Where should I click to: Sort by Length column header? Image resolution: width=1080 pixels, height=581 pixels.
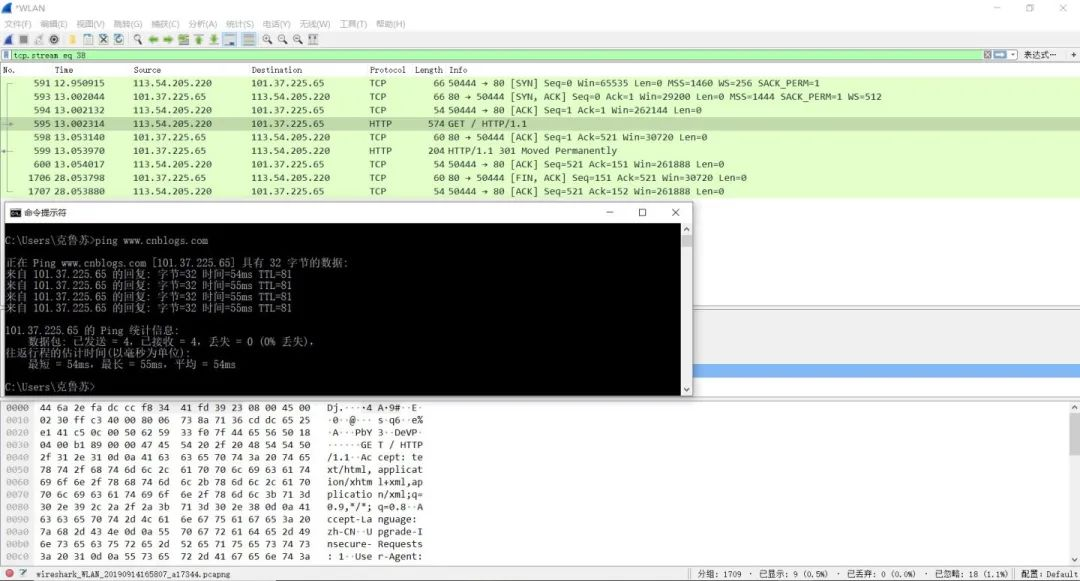[x=428, y=70]
